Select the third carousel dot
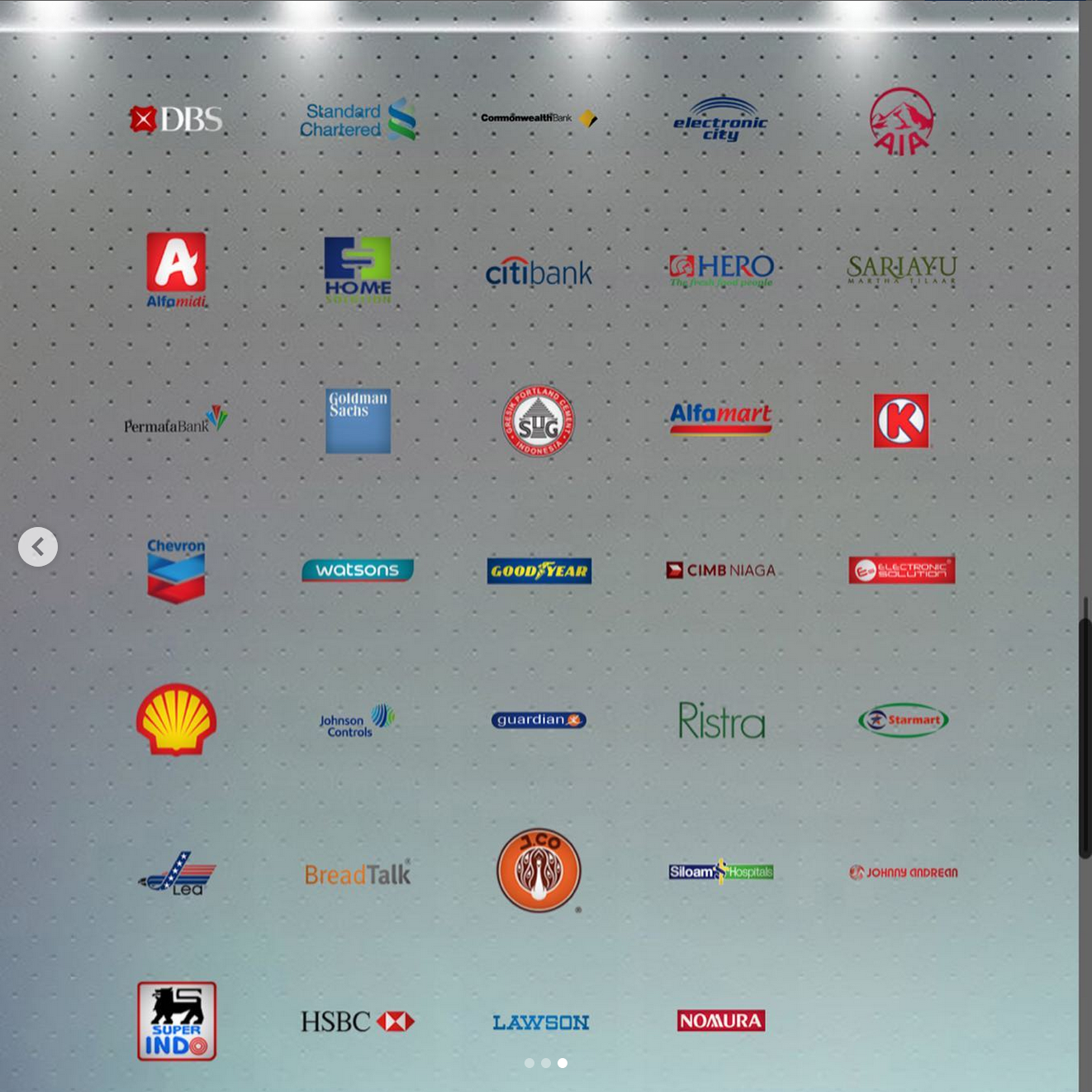The width and height of the screenshot is (1092, 1092). 563,1063
